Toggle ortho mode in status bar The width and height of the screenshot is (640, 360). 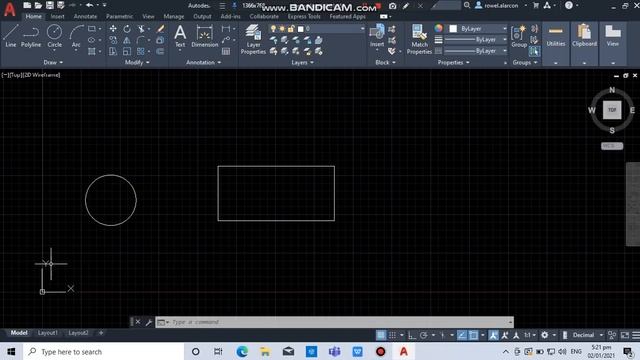pyautogui.click(x=411, y=335)
